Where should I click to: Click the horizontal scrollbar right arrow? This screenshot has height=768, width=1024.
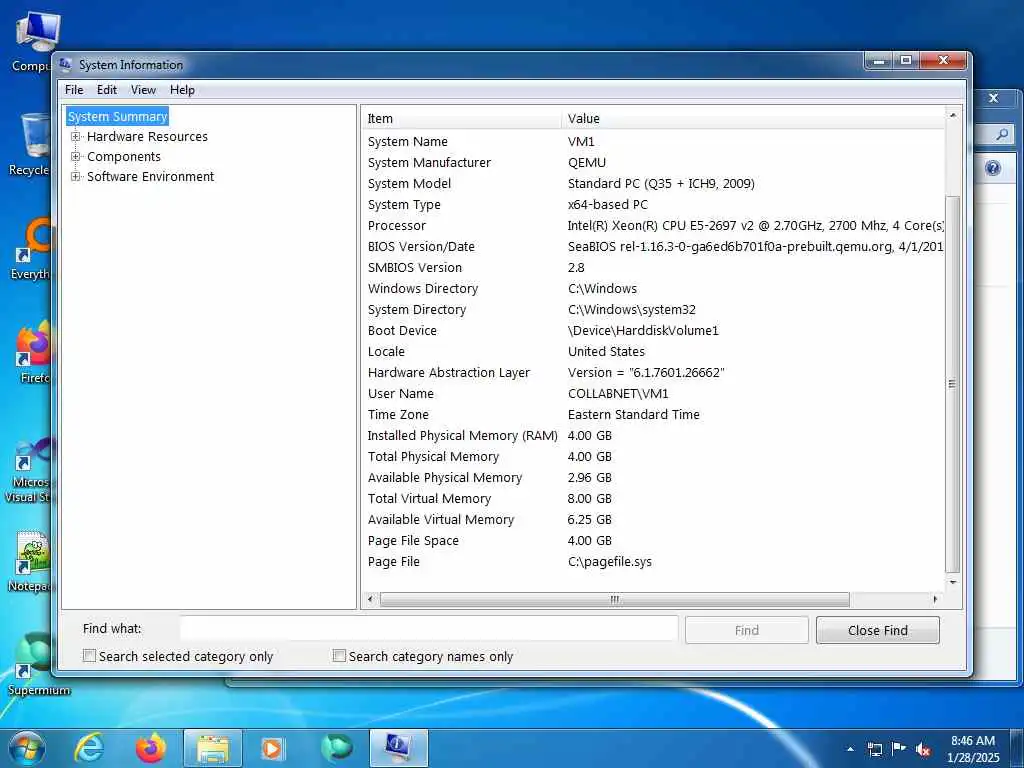pyautogui.click(x=935, y=599)
